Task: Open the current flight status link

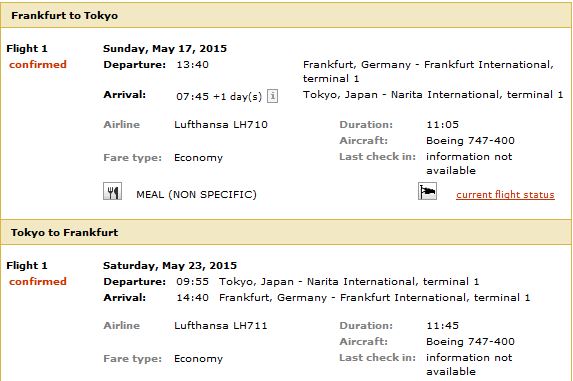Action: (505, 195)
